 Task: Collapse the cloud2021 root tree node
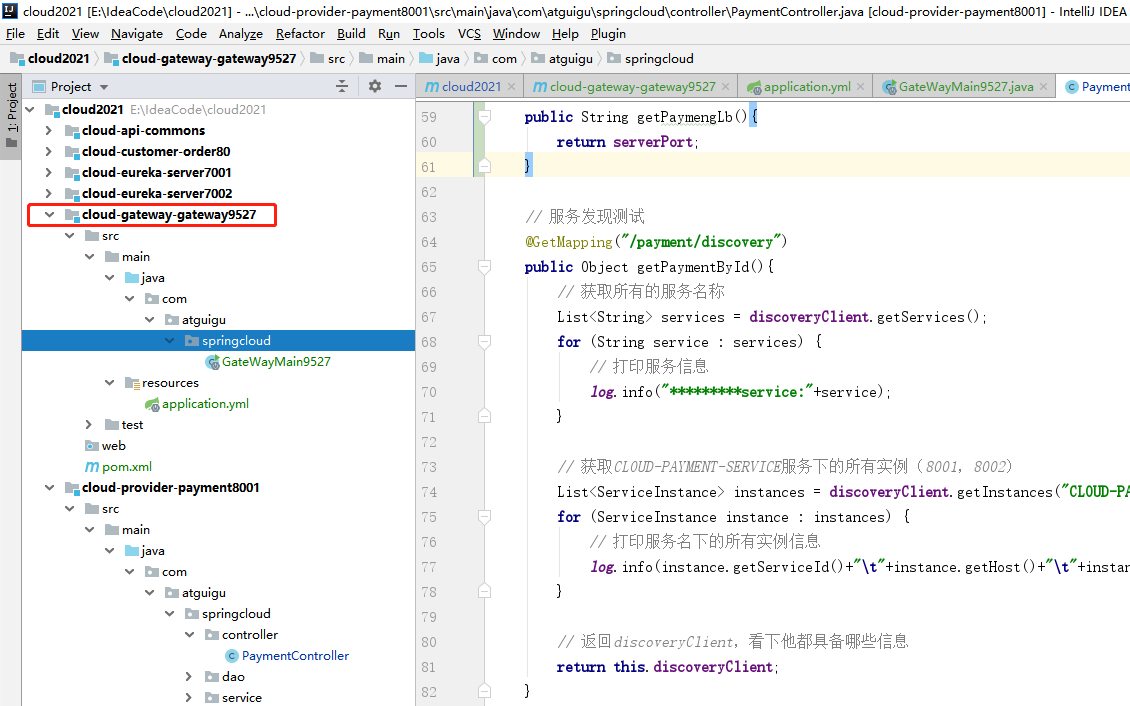click(30, 110)
